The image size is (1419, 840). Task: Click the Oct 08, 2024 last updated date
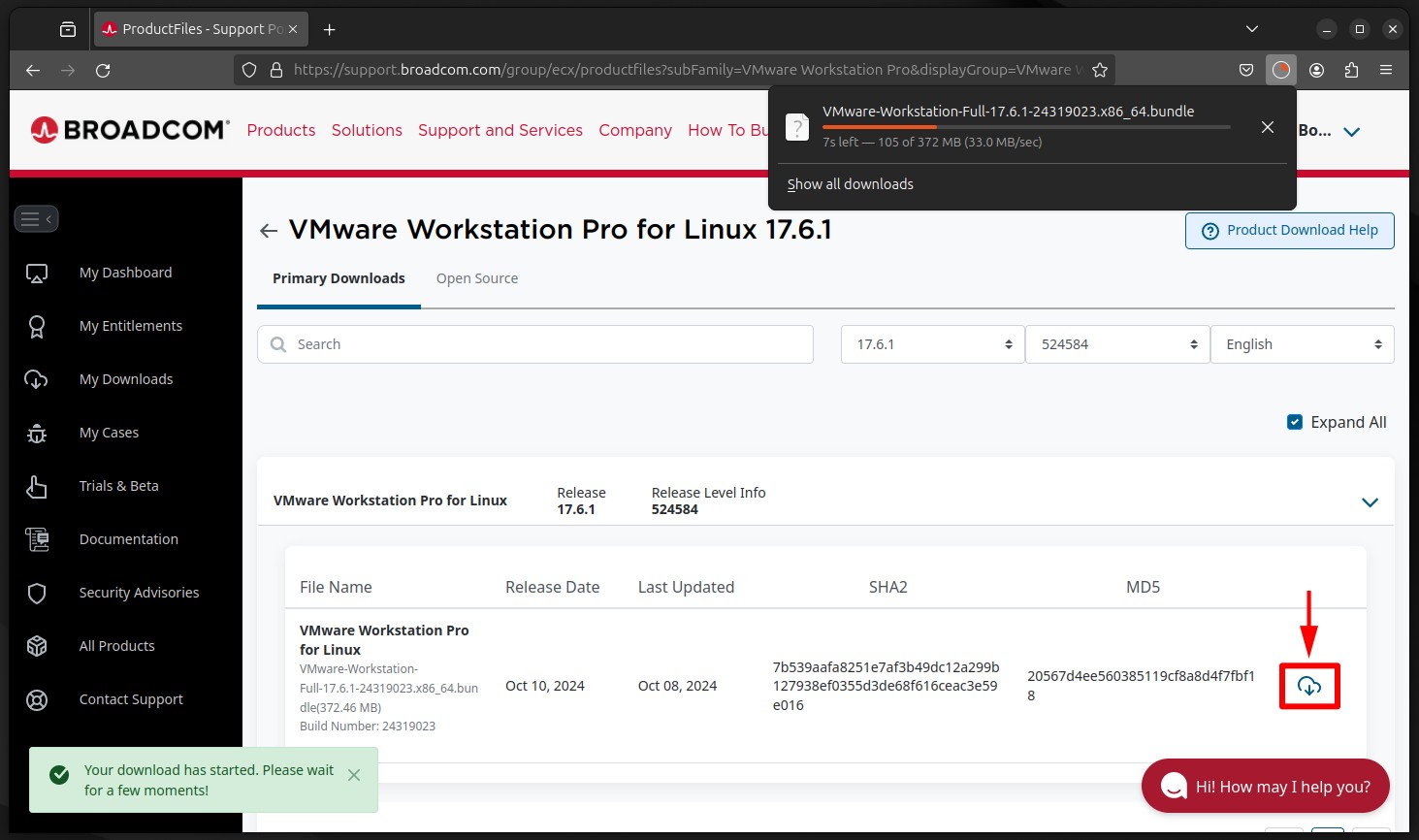[677, 686]
